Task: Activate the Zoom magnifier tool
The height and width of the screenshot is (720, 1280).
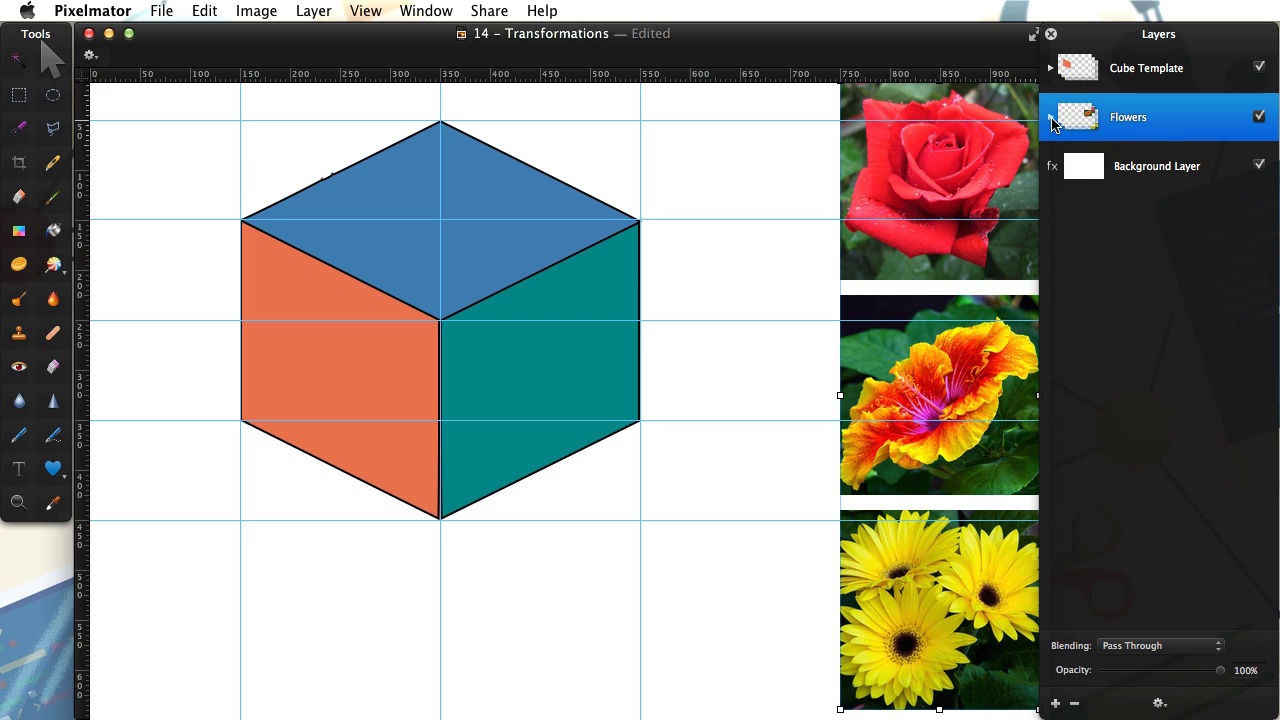Action: pos(19,503)
